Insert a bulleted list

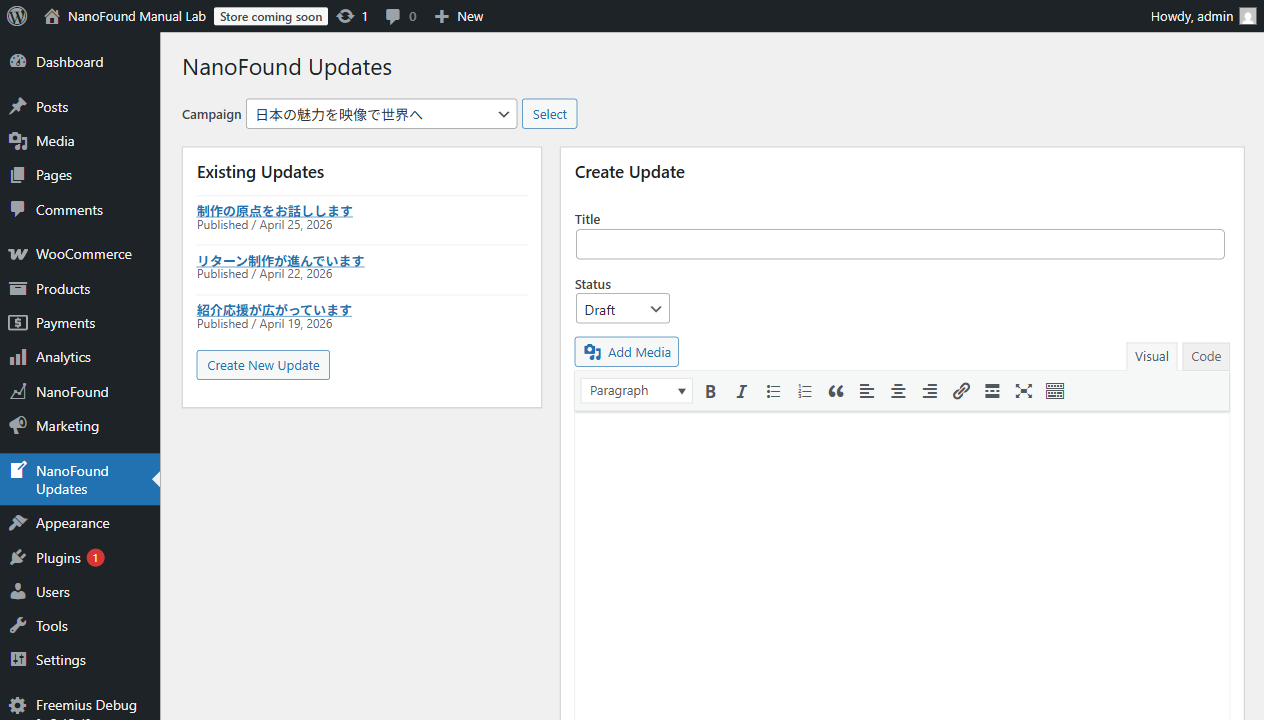pyautogui.click(x=773, y=391)
